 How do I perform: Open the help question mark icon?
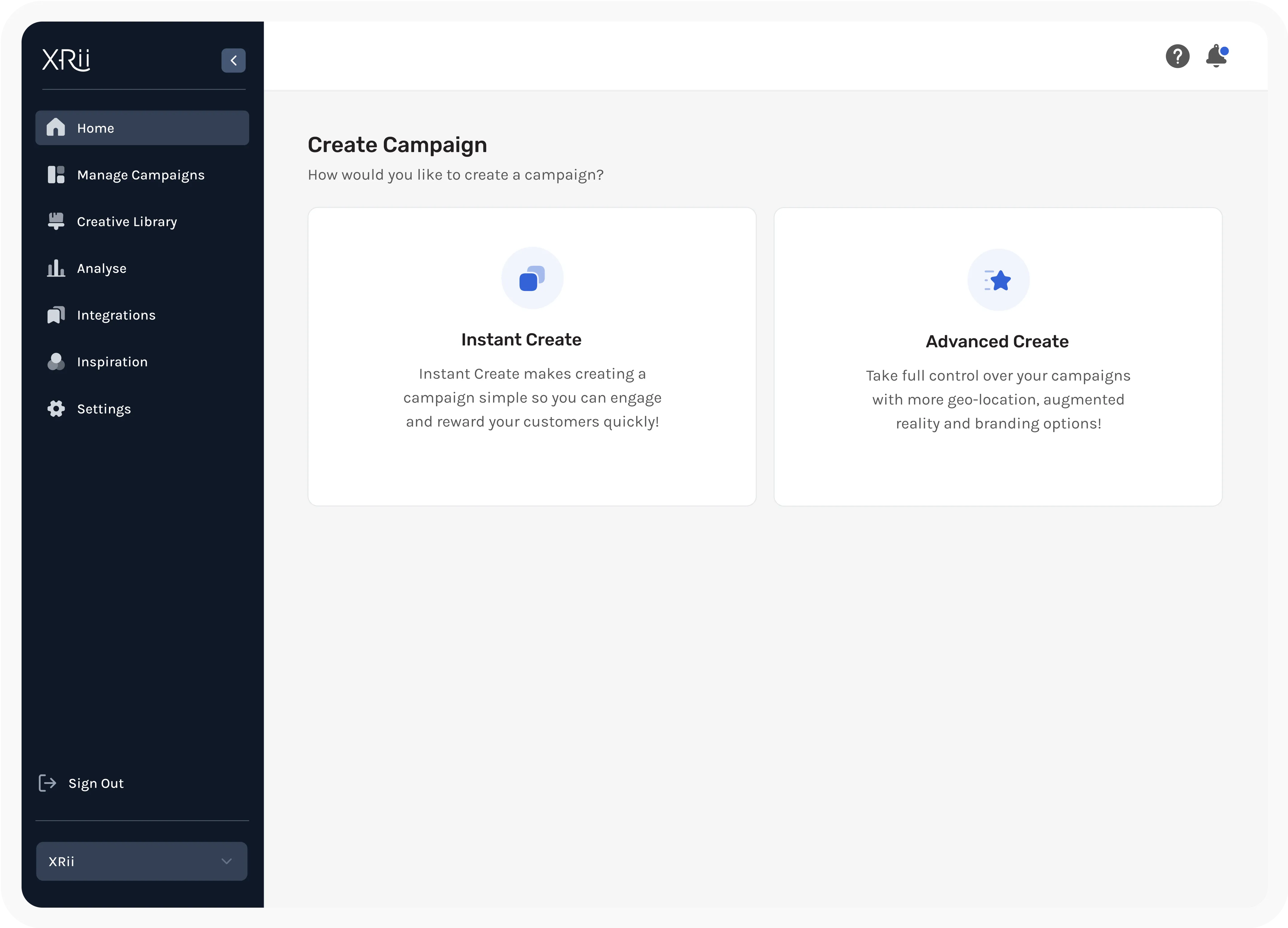click(1177, 56)
